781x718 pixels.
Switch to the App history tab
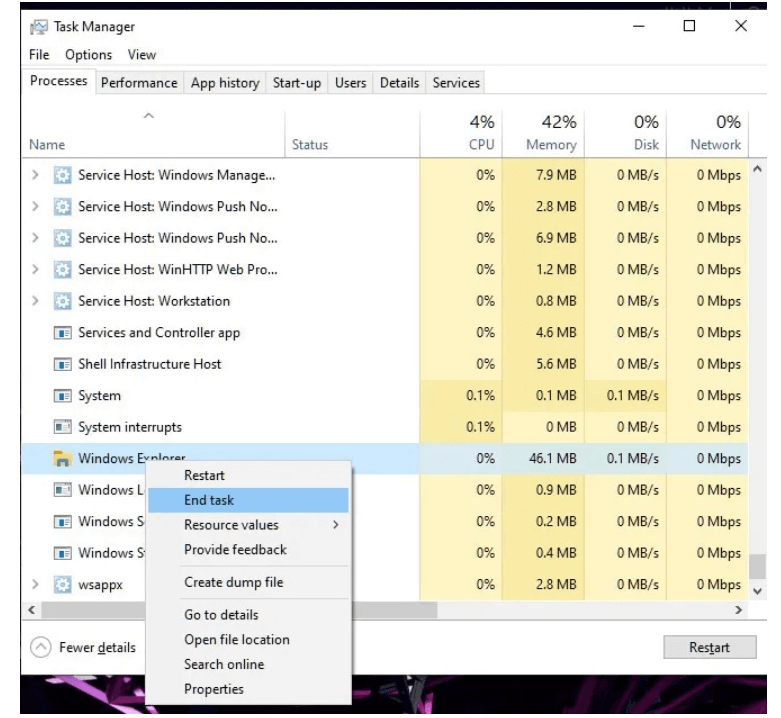[225, 83]
